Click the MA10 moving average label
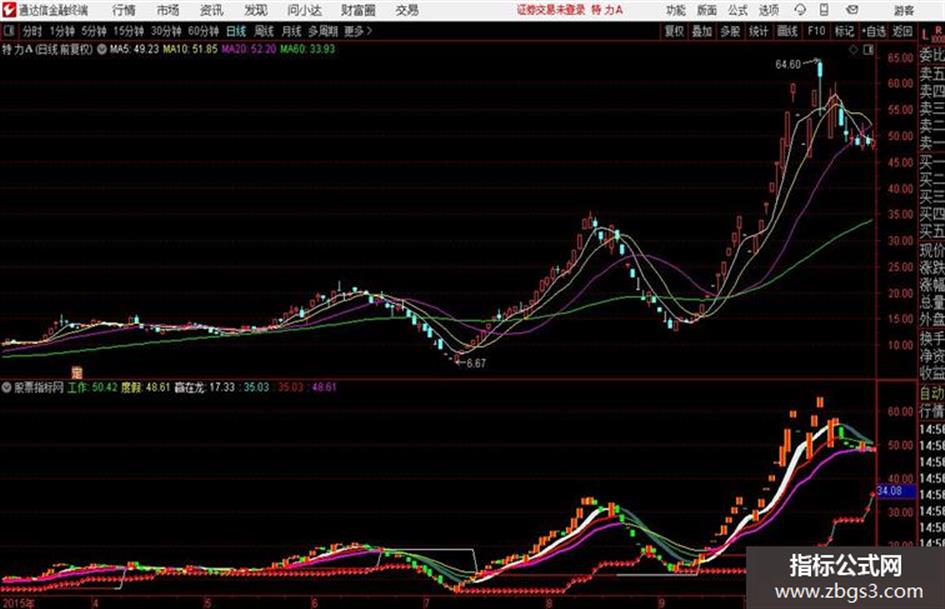The width and height of the screenshot is (945, 609). point(190,49)
